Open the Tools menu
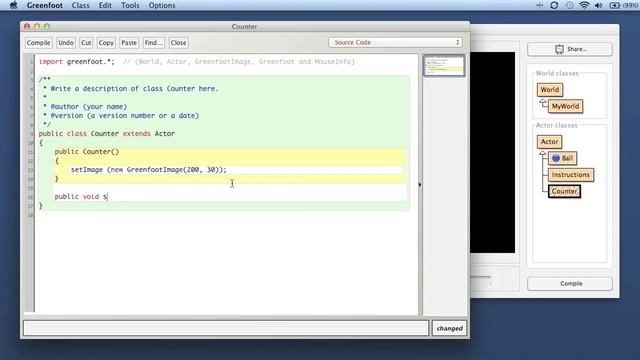Viewport: 640px width, 360px height. [x=130, y=5]
